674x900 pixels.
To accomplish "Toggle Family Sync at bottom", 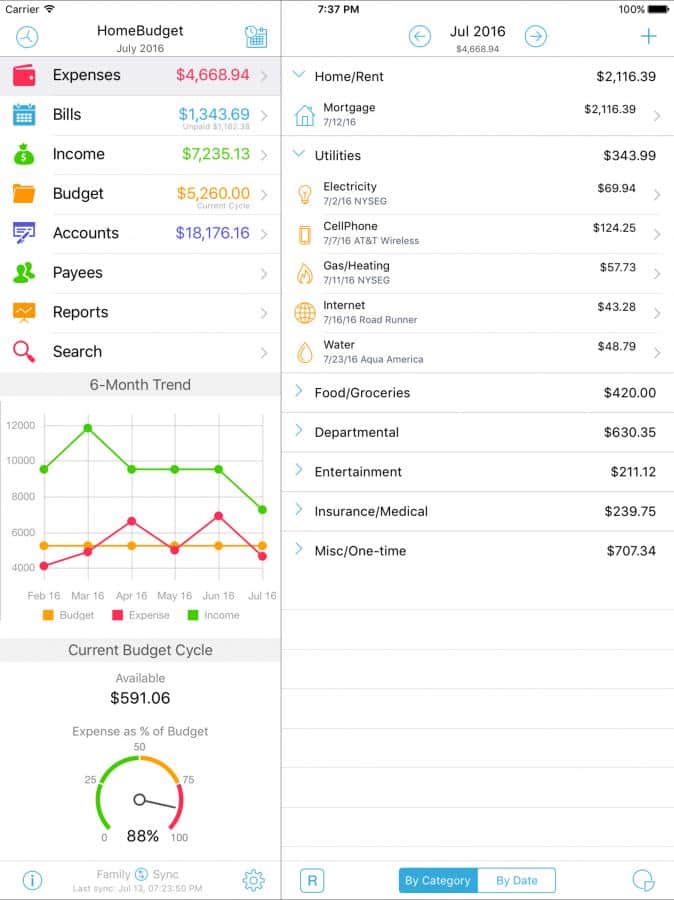I will pyautogui.click(x=140, y=874).
